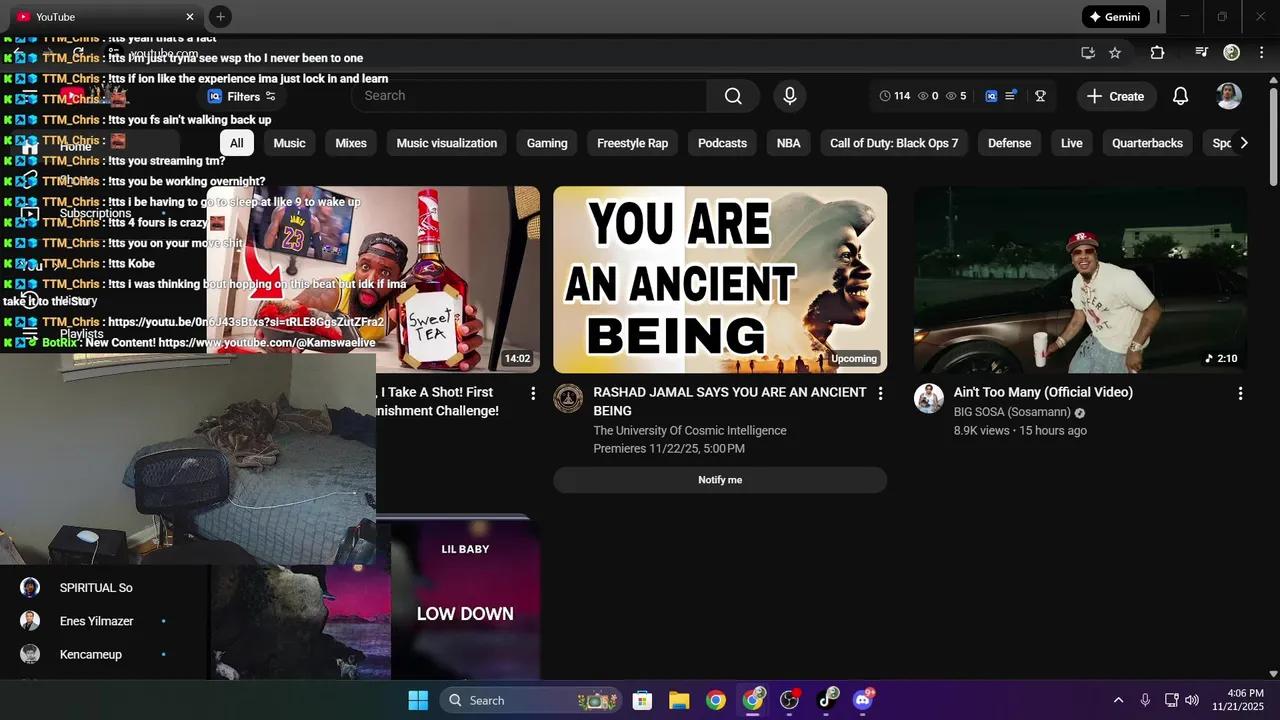Click the BIG SOSA channel avatar
This screenshot has height=720, width=1280.
click(929, 398)
